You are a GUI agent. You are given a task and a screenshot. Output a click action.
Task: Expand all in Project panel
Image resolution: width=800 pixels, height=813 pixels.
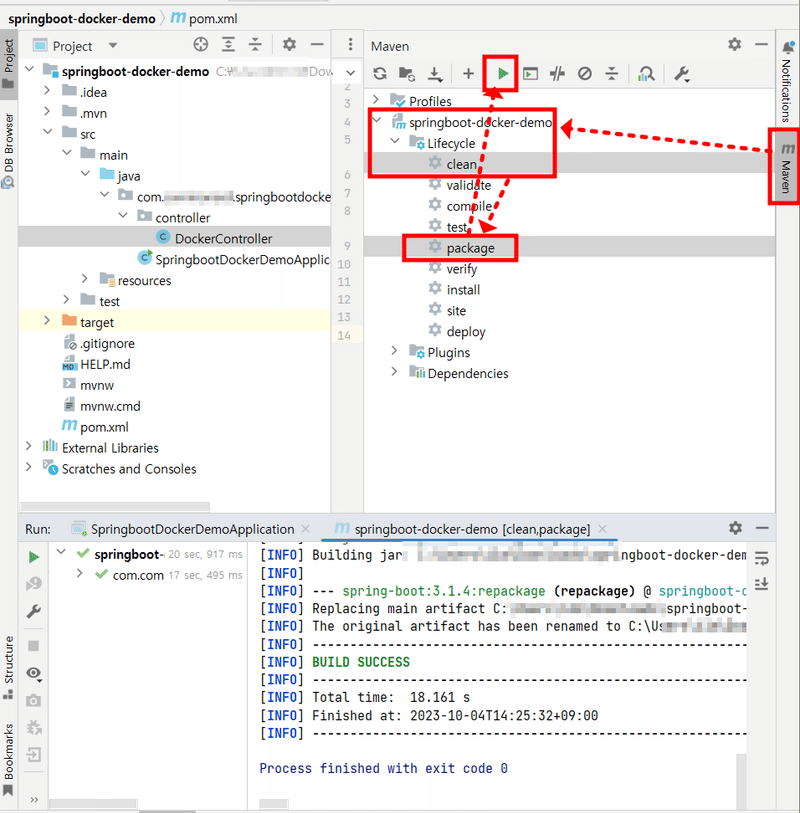pos(228,45)
